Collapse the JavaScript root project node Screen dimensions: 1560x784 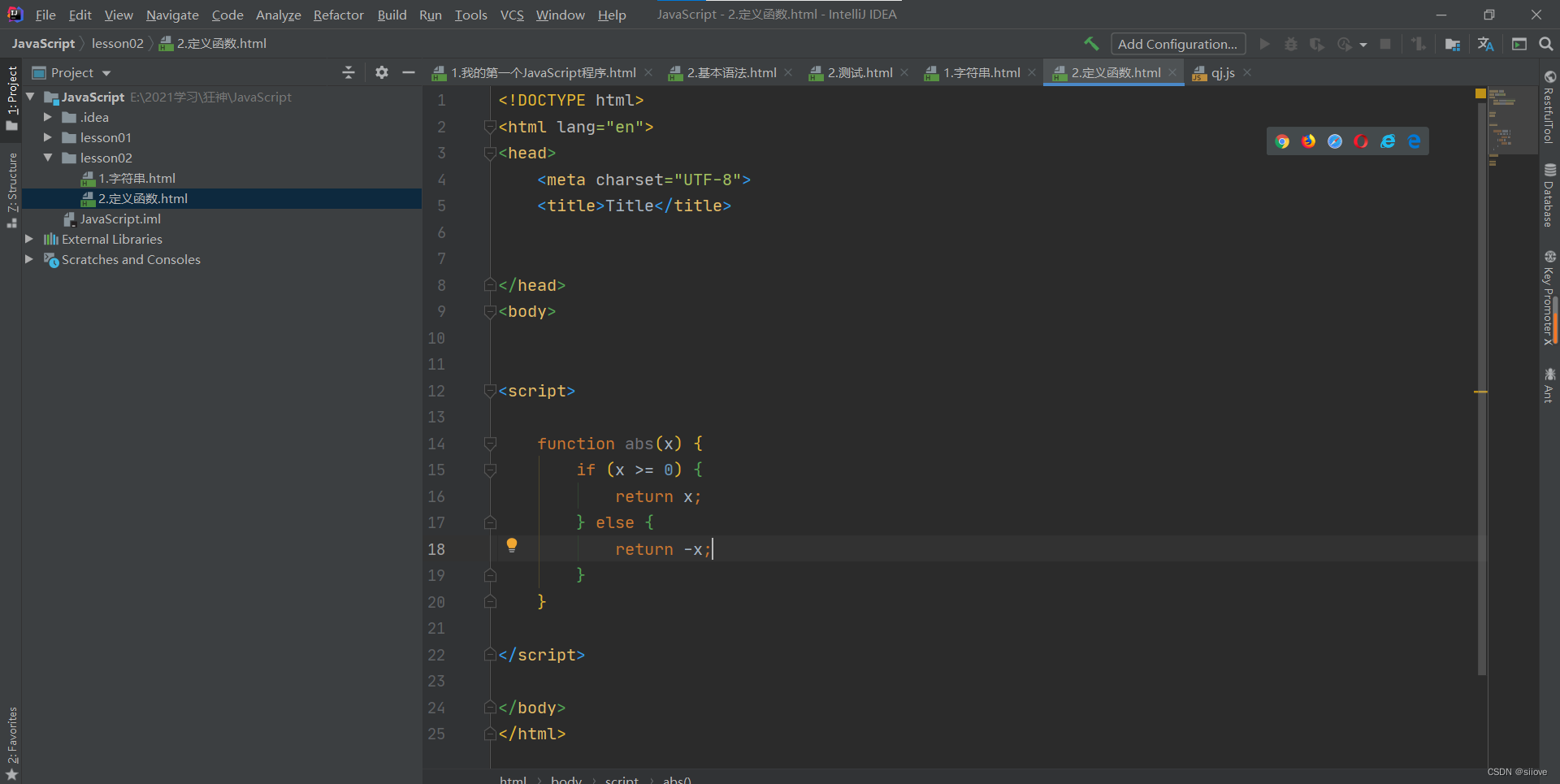(30, 97)
